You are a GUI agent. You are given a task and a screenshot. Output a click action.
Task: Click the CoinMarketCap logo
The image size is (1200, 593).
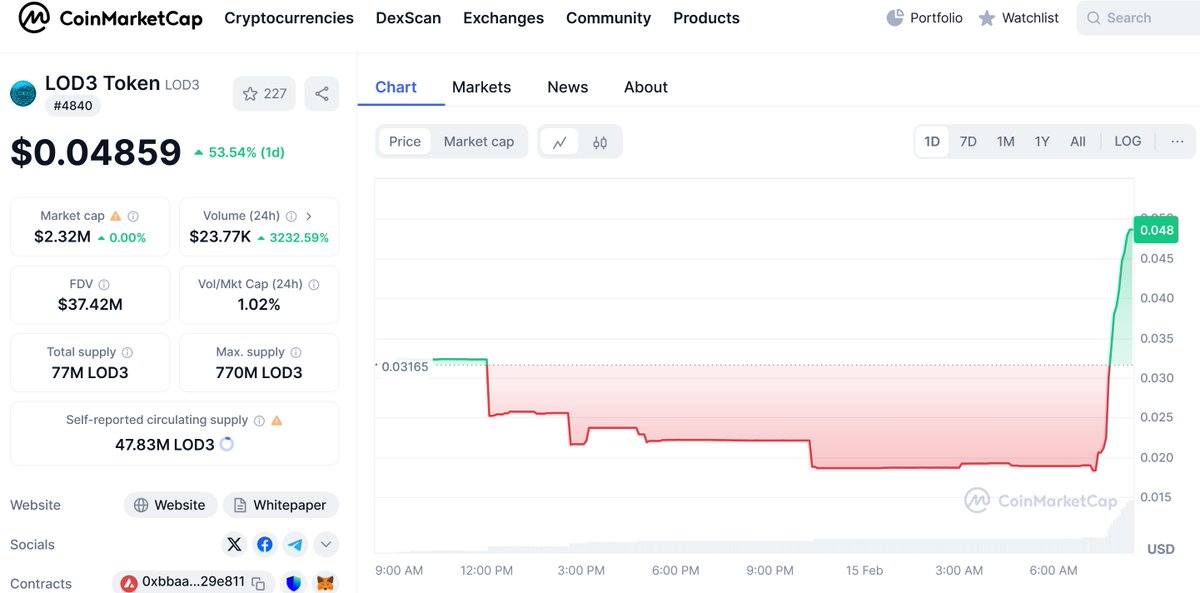111,18
